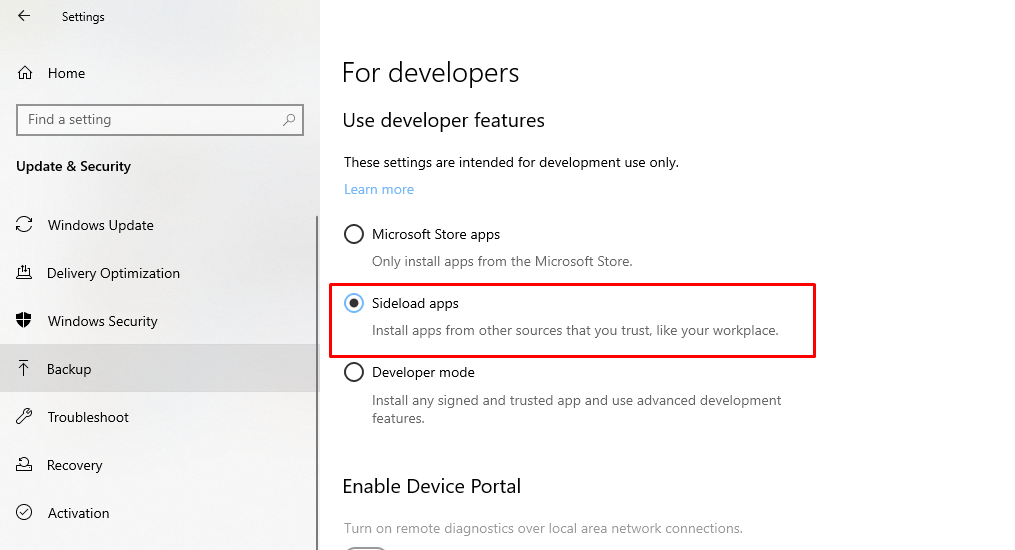Select the Sideload apps radio button
This screenshot has width=1015, height=550.
tap(354, 303)
